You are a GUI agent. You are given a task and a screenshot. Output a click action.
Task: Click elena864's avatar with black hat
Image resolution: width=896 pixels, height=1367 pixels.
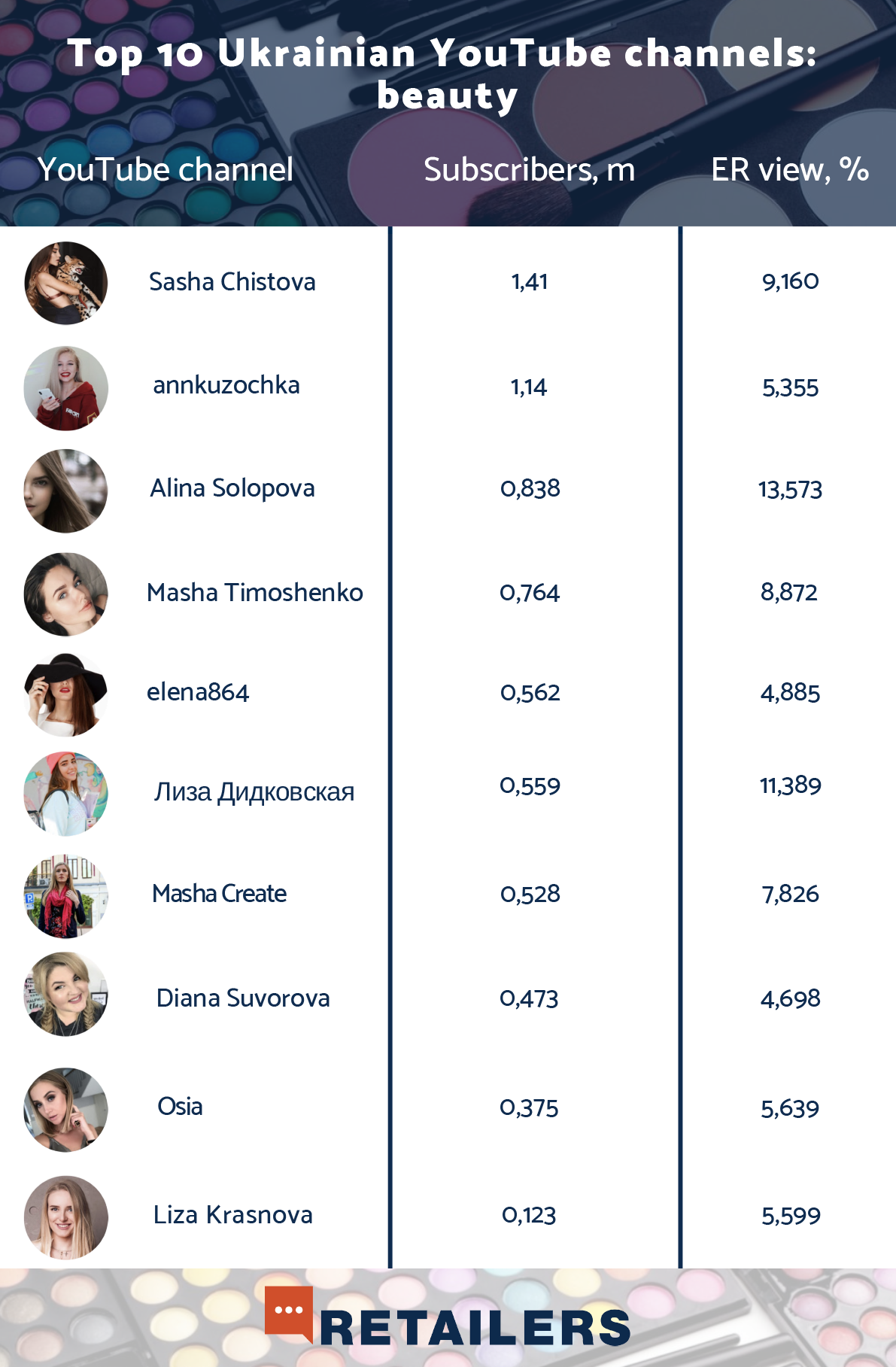click(x=66, y=694)
